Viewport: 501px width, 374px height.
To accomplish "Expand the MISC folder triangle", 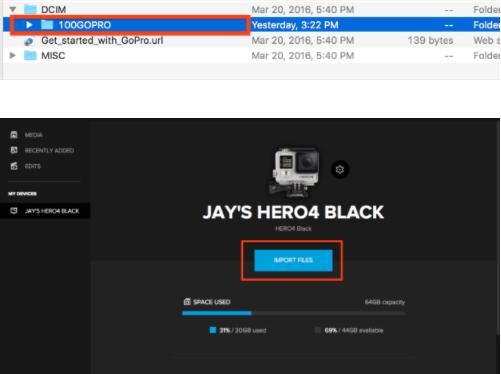I will [13, 55].
